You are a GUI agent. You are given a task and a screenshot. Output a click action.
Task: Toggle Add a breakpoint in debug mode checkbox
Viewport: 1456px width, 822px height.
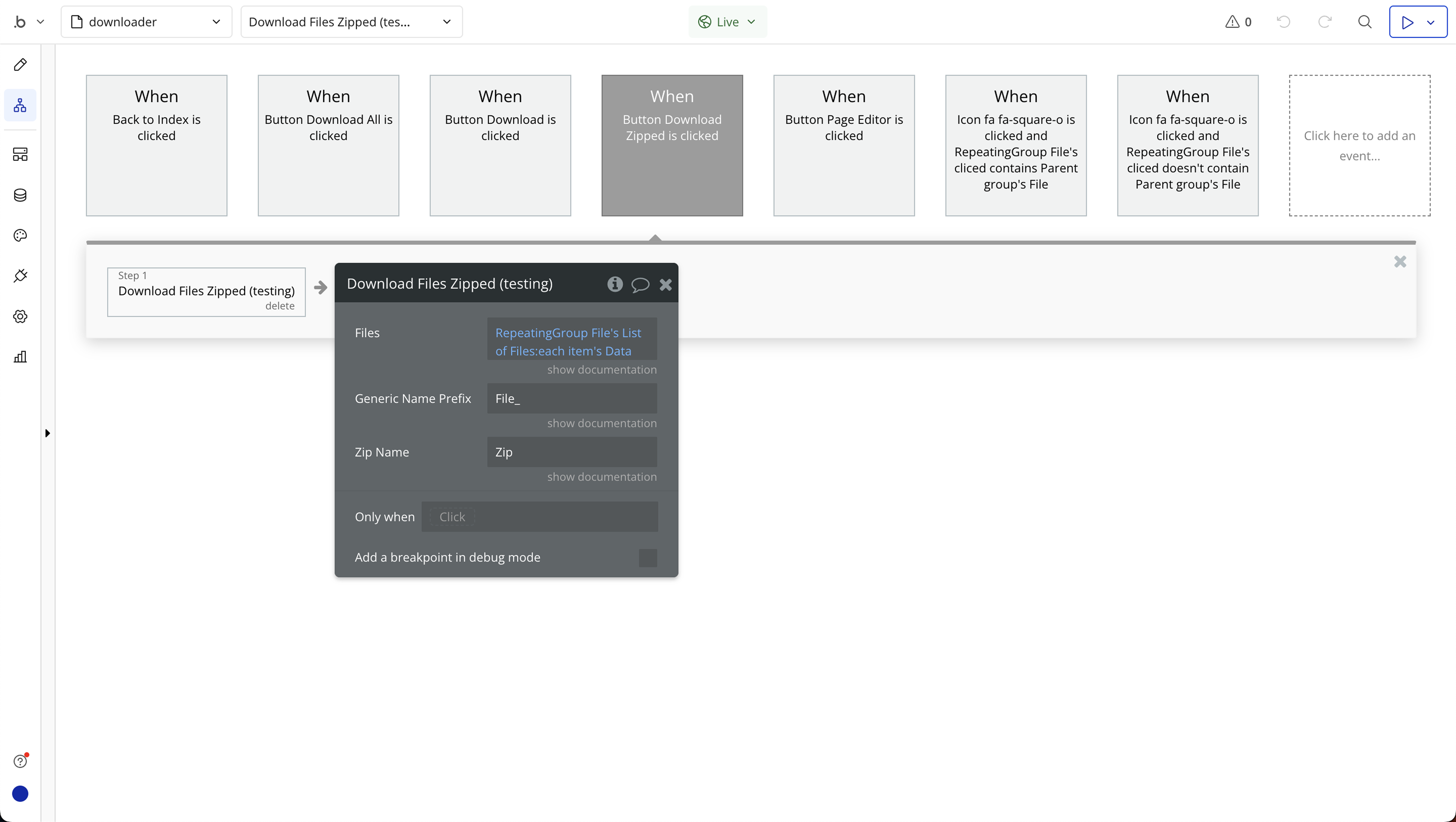click(x=648, y=557)
